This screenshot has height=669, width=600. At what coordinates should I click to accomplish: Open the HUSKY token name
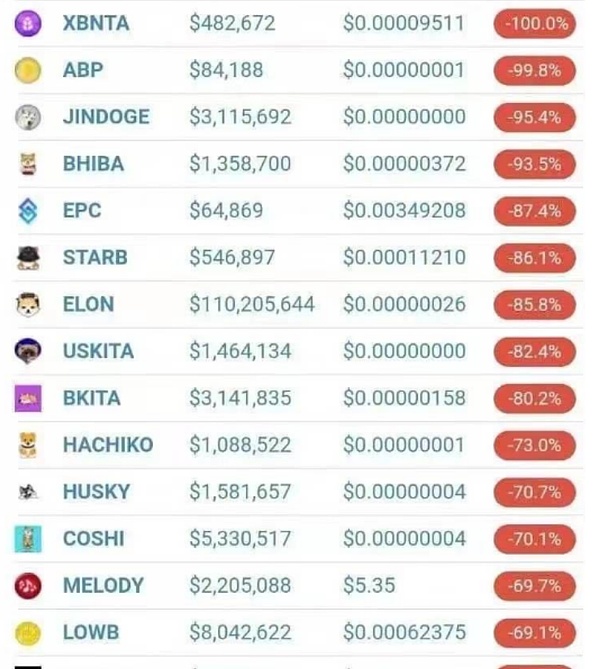96,492
